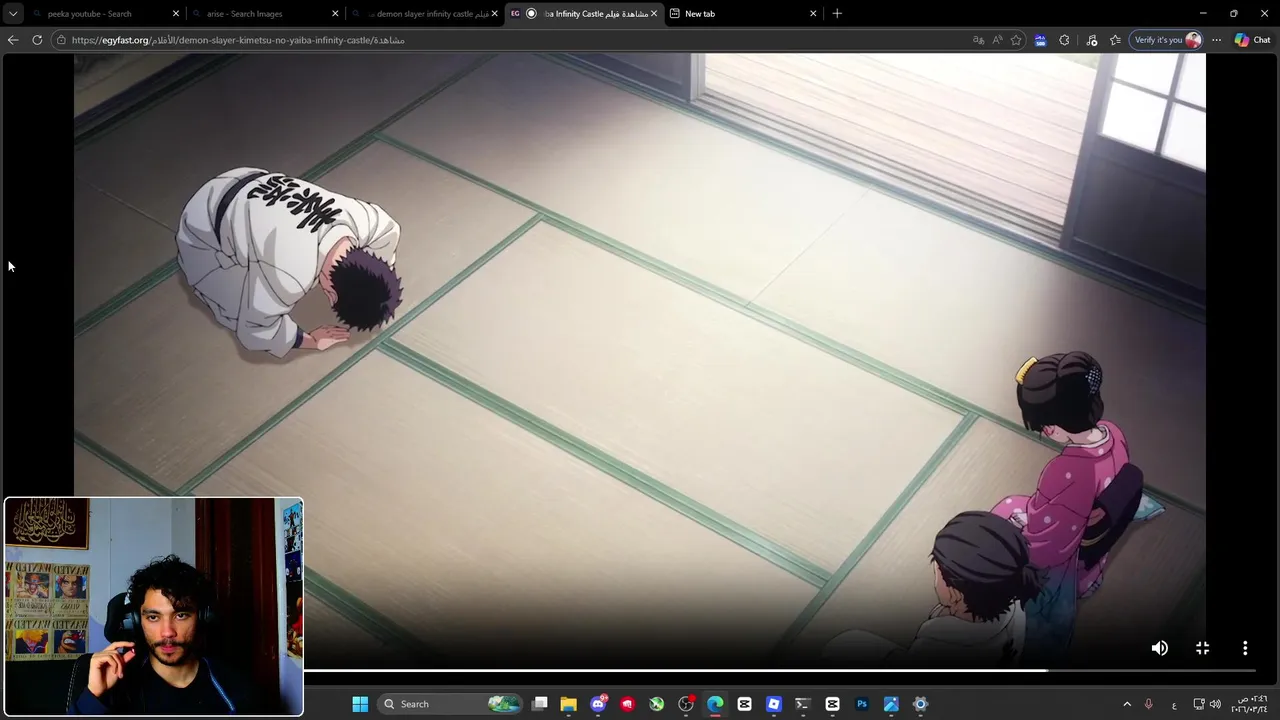
Task: Select the active Infinity Castle movie tab
Action: 585,14
